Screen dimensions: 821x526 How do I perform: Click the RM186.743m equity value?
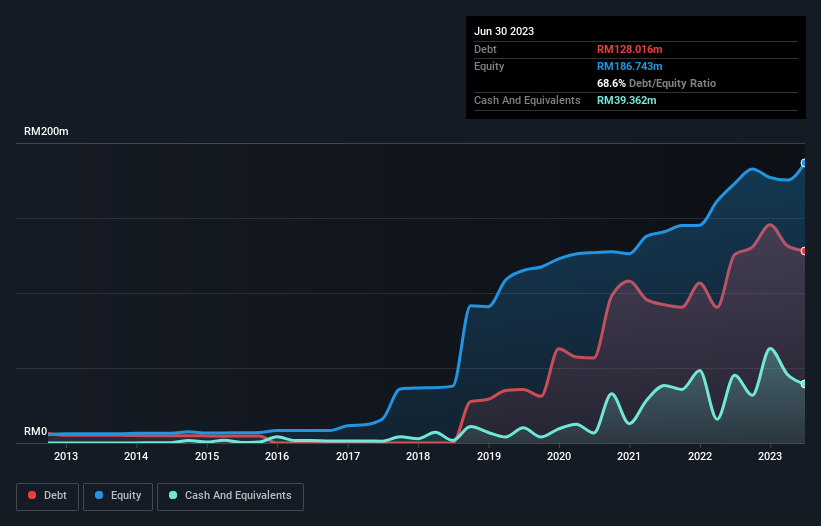[x=629, y=66]
